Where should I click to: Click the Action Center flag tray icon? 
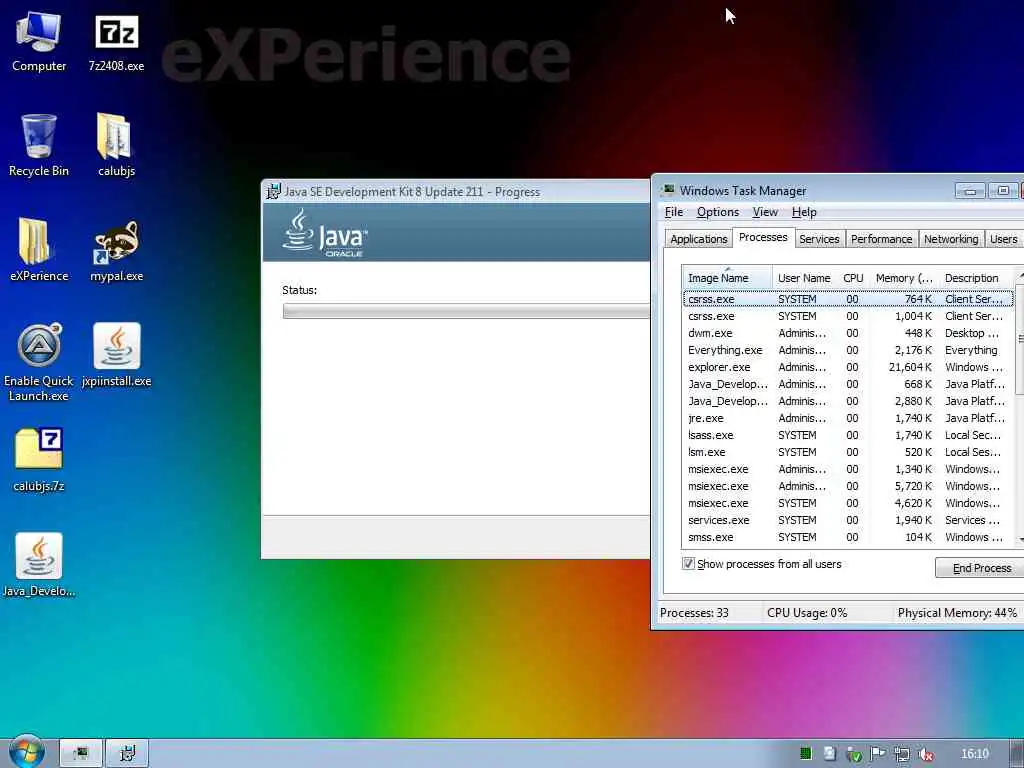coord(878,754)
